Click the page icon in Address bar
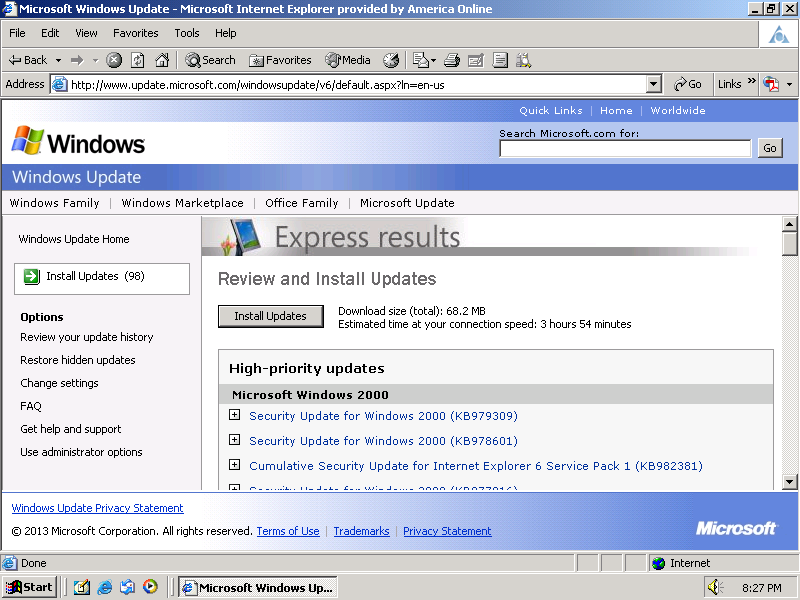800x600 pixels. click(60, 84)
